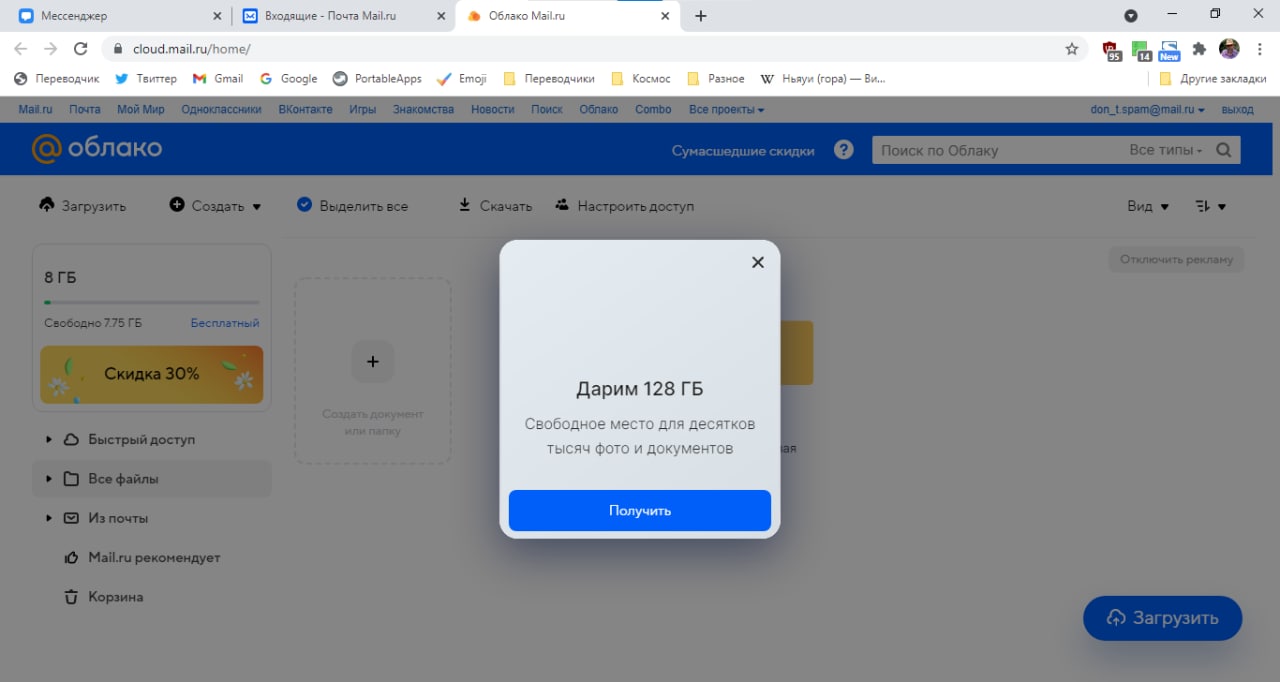Viewport: 1280px width, 682px height.
Task: Open the help question mark icon
Action: pyautogui.click(x=844, y=150)
